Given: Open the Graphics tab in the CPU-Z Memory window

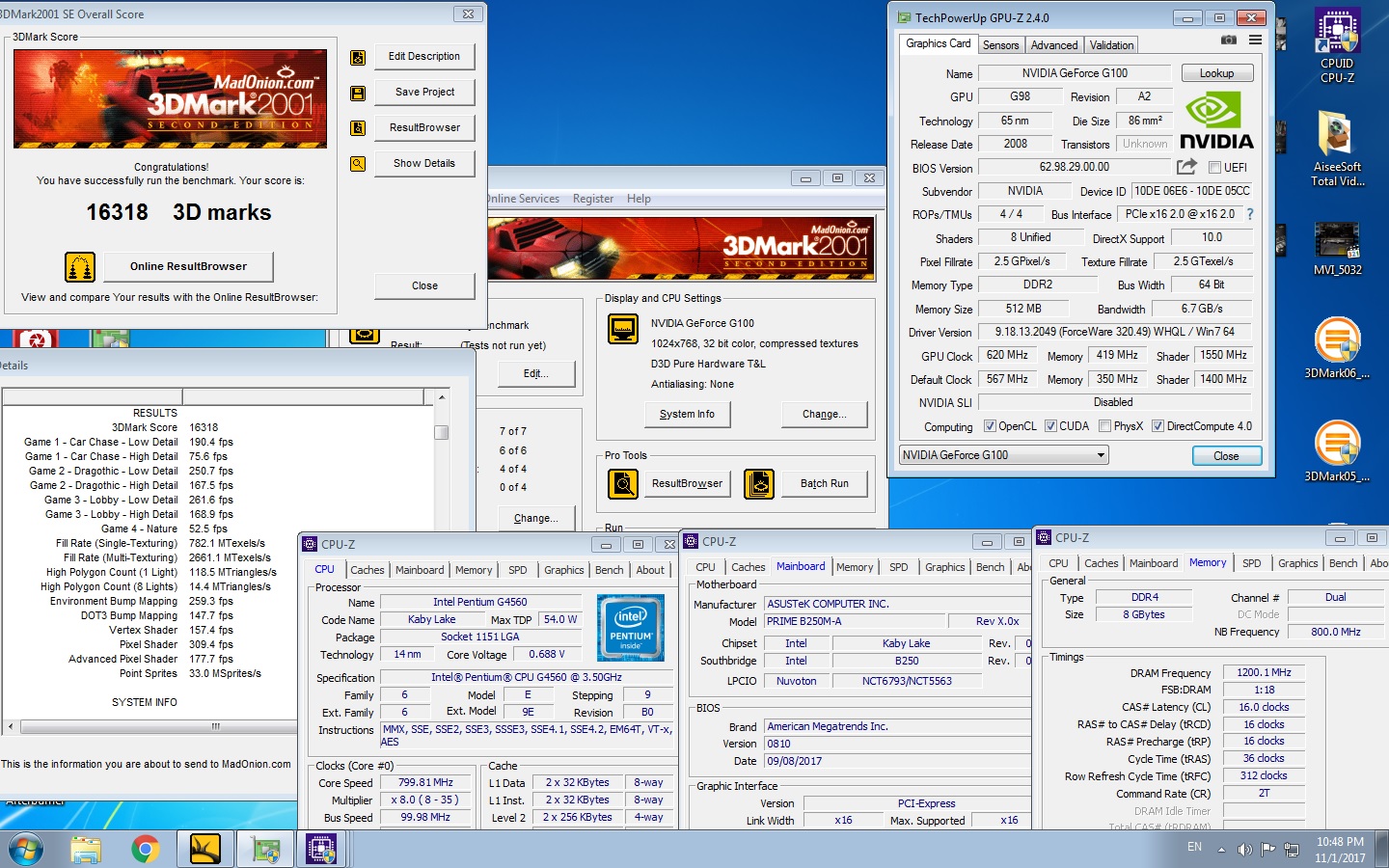Looking at the screenshot, I should (x=1297, y=563).
